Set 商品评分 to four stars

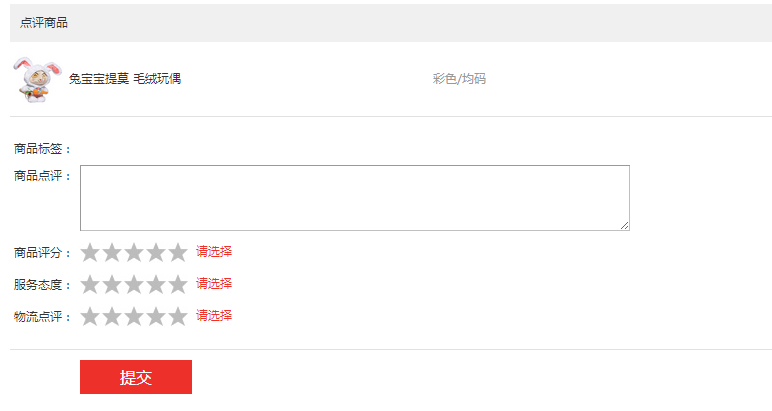pos(156,253)
